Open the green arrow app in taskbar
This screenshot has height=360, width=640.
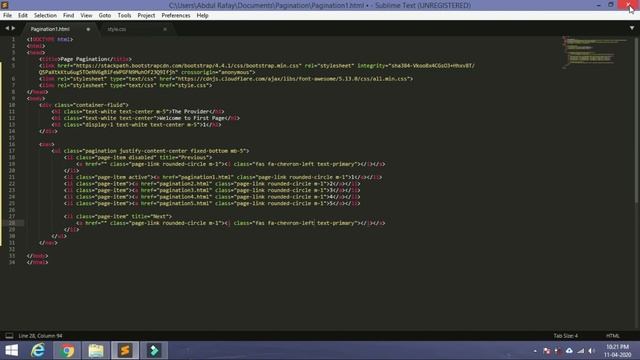click(x=154, y=351)
